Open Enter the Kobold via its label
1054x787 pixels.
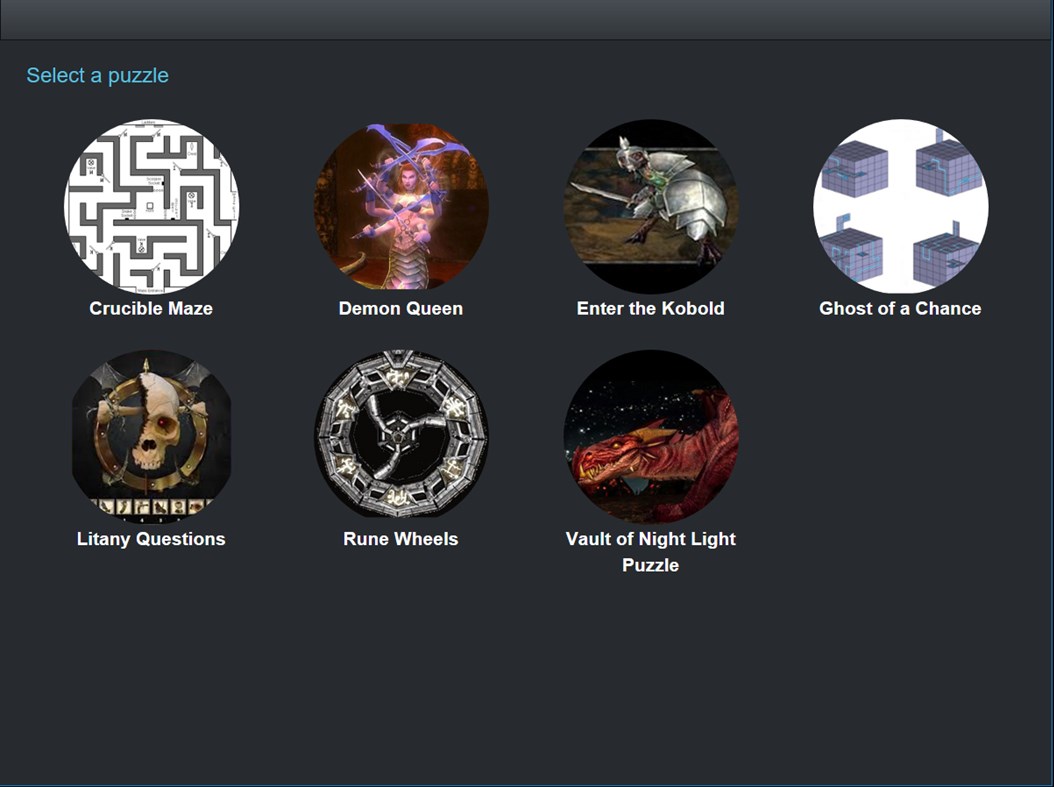click(651, 308)
